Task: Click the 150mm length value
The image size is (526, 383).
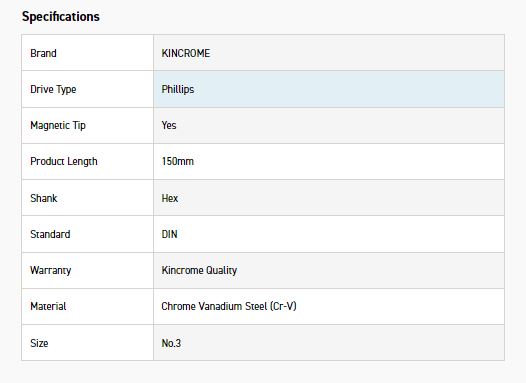Action: click(177, 161)
